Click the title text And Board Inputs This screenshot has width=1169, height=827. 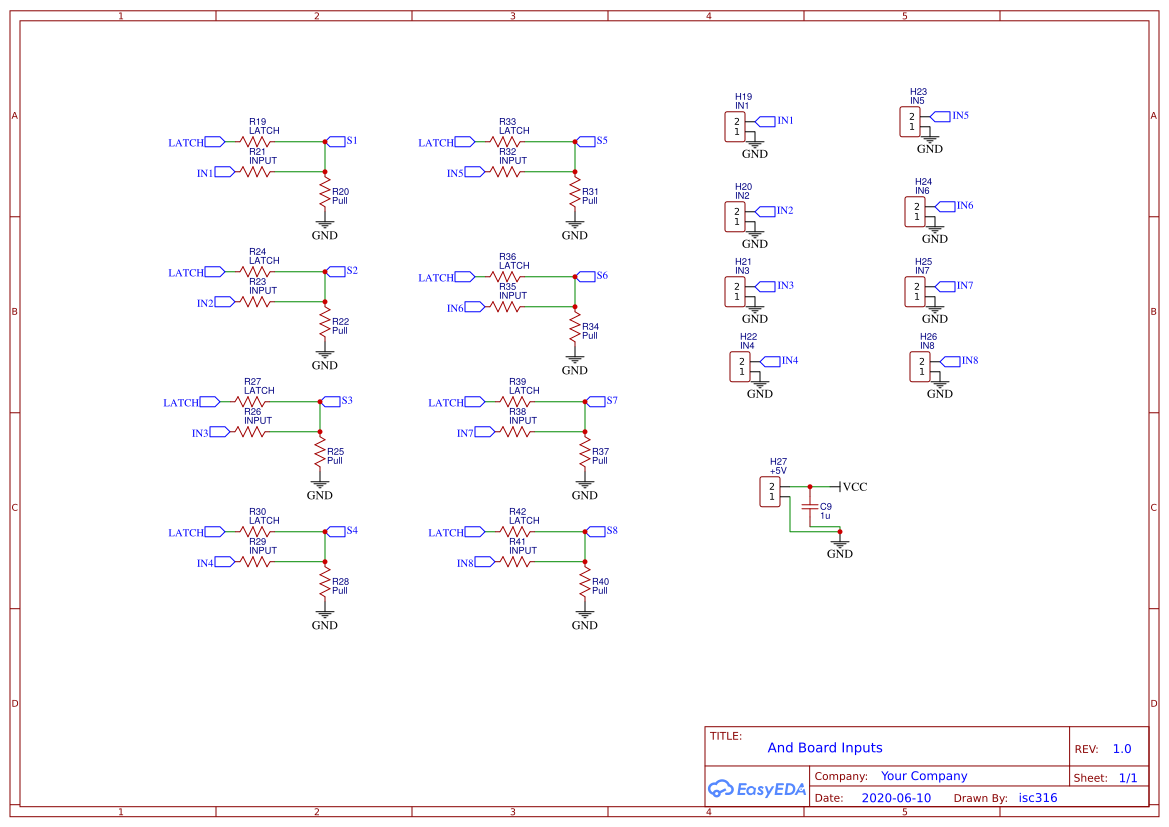click(x=825, y=747)
